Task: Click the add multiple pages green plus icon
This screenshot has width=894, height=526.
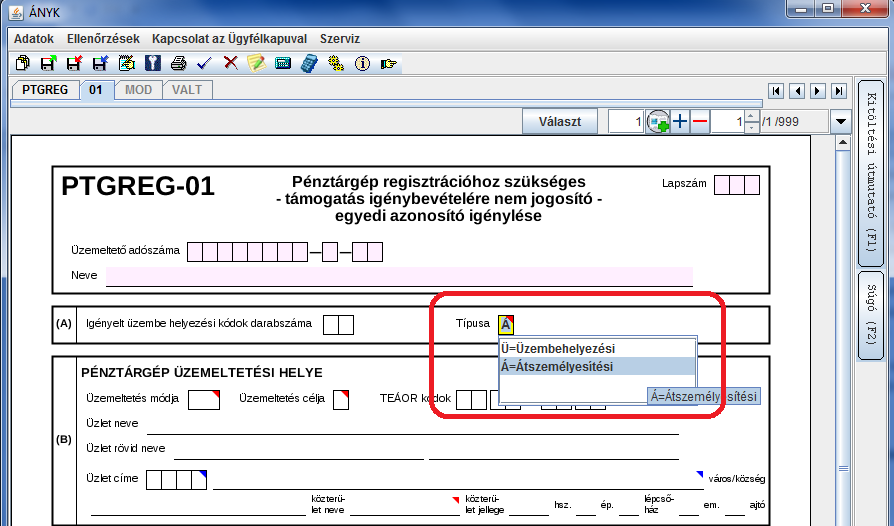Action: (658, 121)
